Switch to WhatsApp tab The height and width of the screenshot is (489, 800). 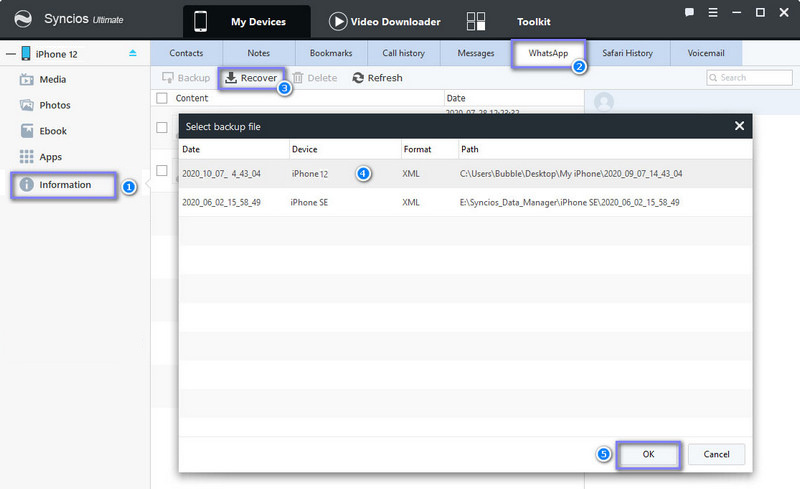[x=548, y=53]
